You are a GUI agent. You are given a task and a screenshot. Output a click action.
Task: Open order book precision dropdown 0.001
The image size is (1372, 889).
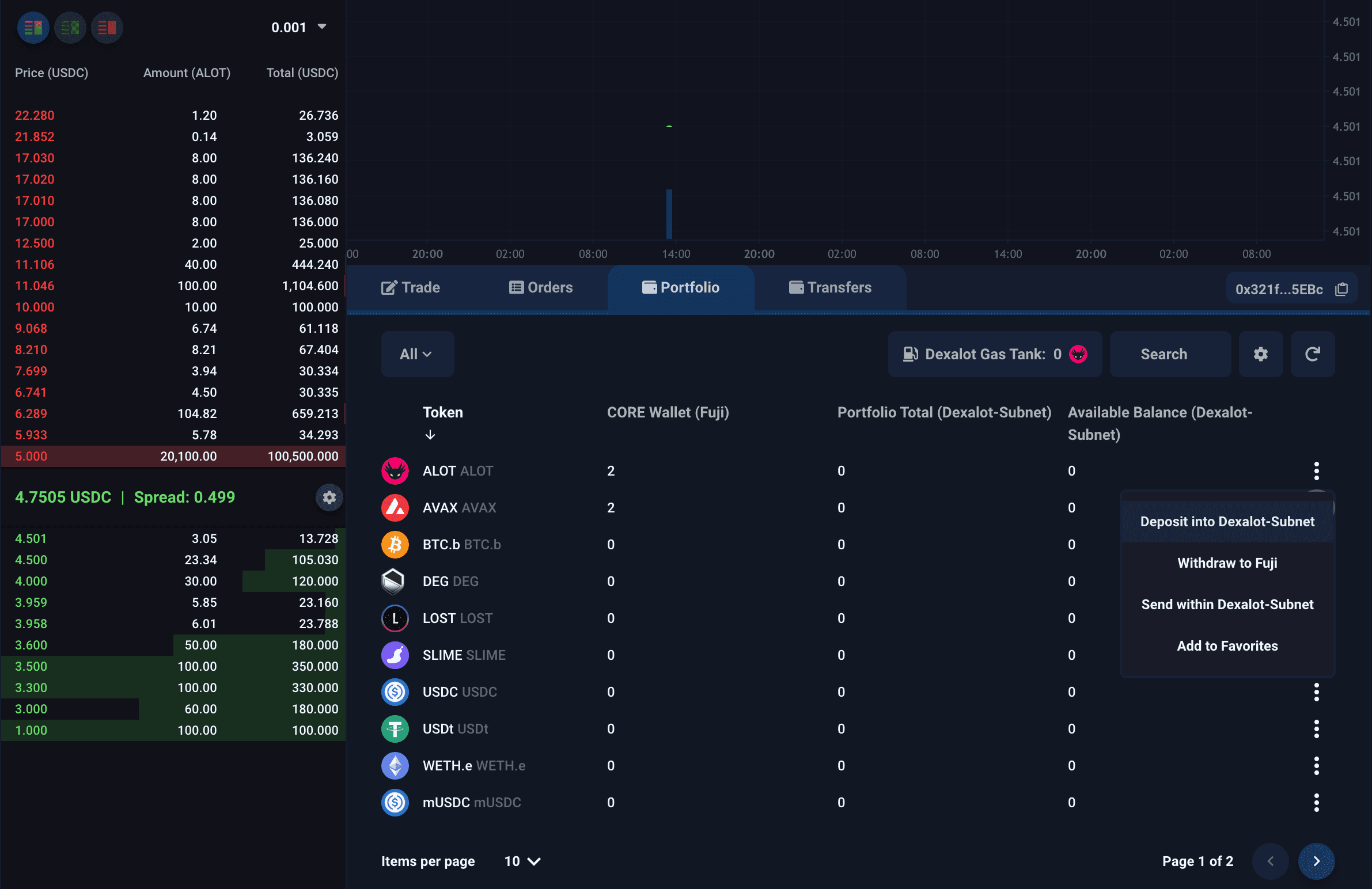[298, 27]
